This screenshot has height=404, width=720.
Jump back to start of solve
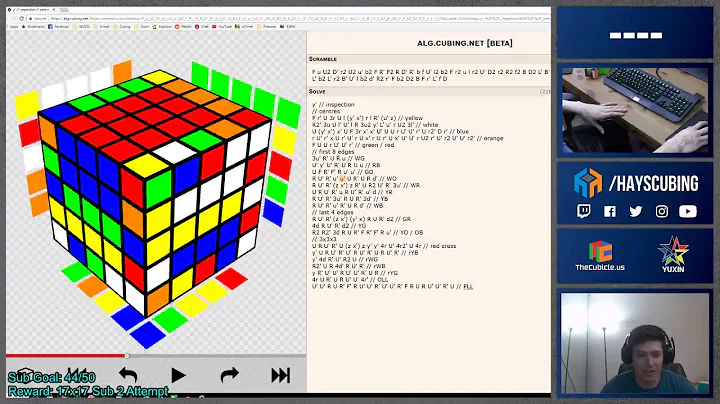(77, 375)
